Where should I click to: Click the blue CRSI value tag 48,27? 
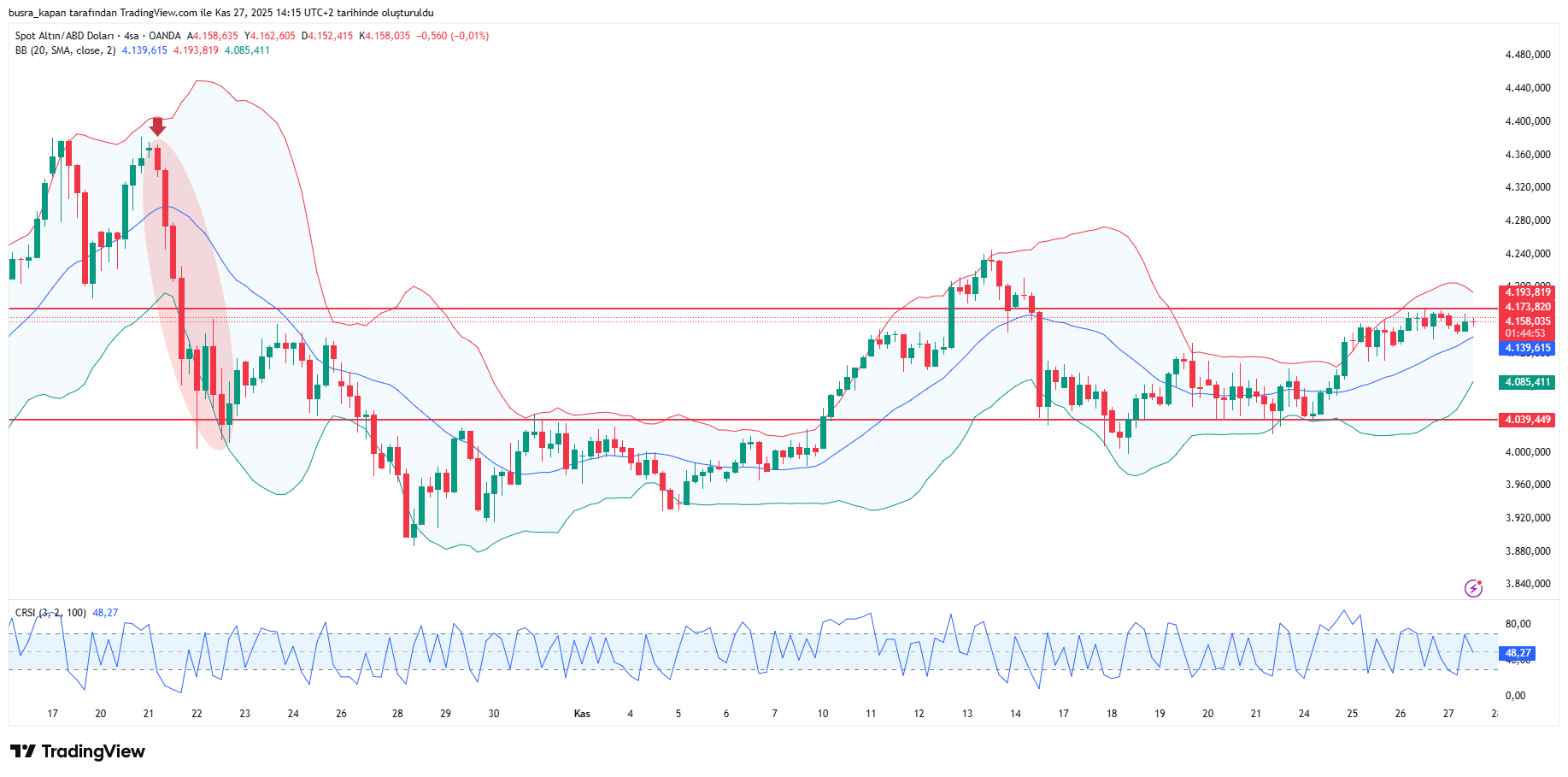coord(1518,653)
